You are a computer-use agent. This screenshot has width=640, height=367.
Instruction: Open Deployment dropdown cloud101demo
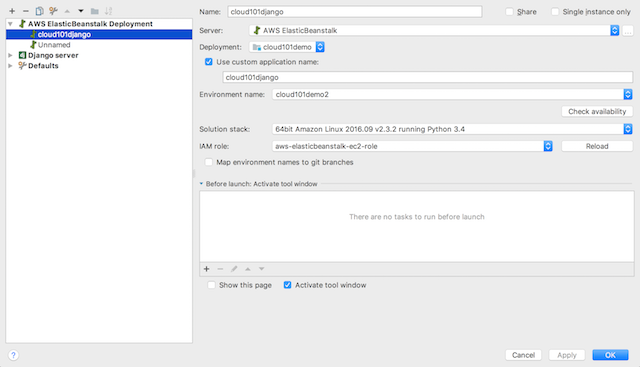coord(287,47)
